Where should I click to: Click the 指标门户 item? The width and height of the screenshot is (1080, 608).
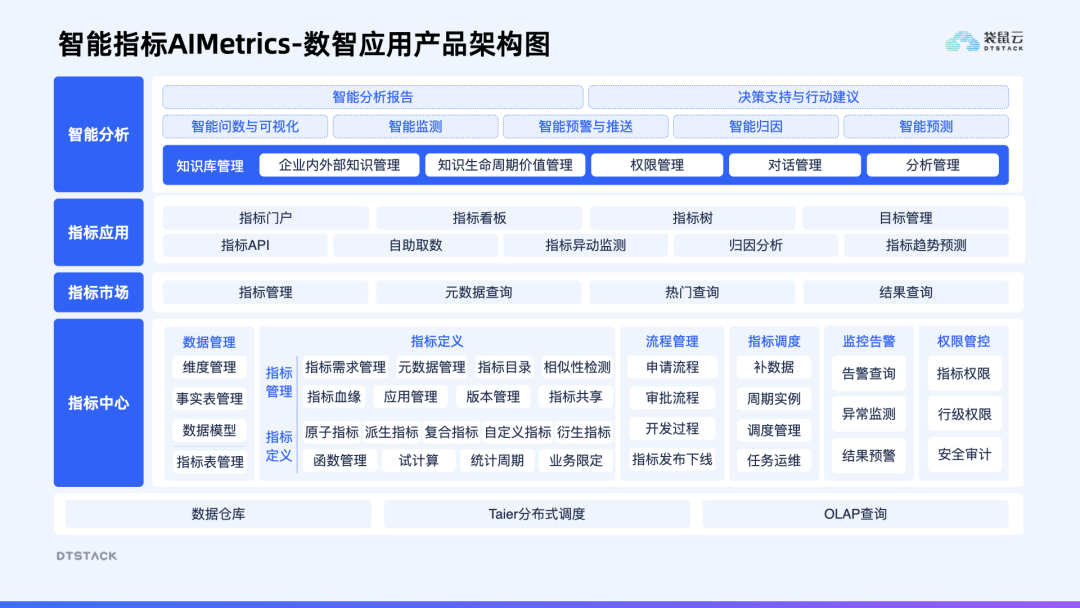[266, 218]
